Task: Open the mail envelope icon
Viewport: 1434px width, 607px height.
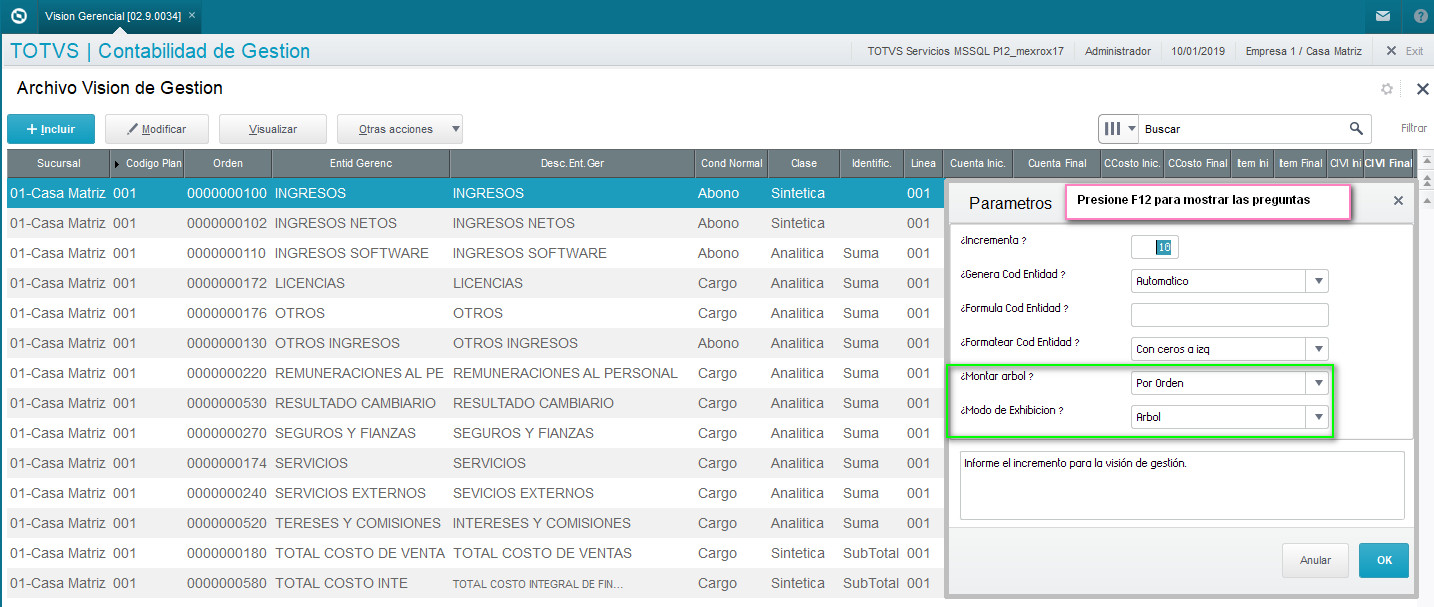Action: click(1383, 16)
